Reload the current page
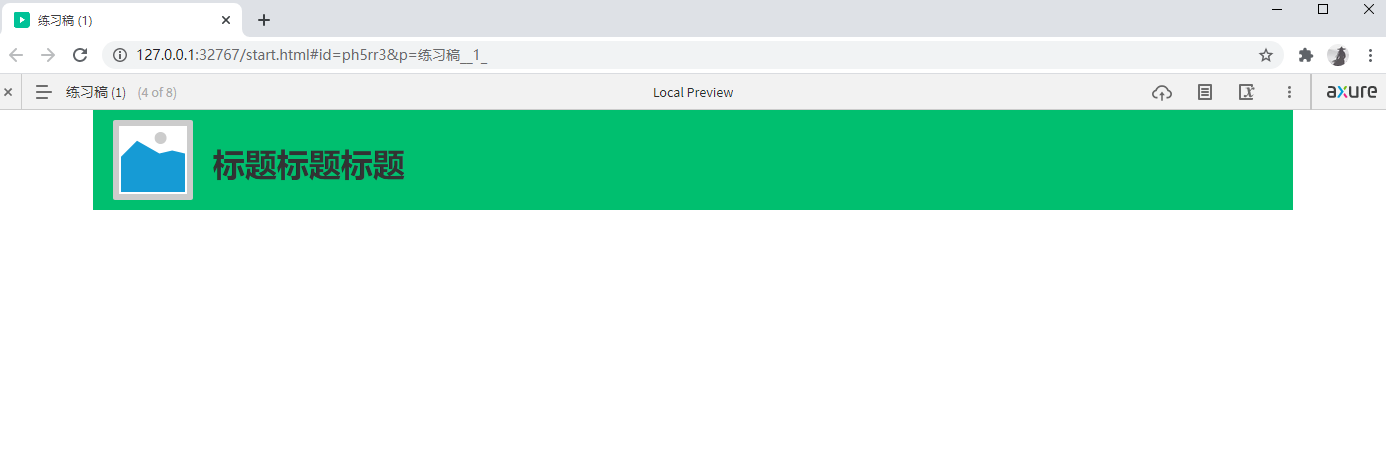This screenshot has width=1386, height=468. point(81,55)
